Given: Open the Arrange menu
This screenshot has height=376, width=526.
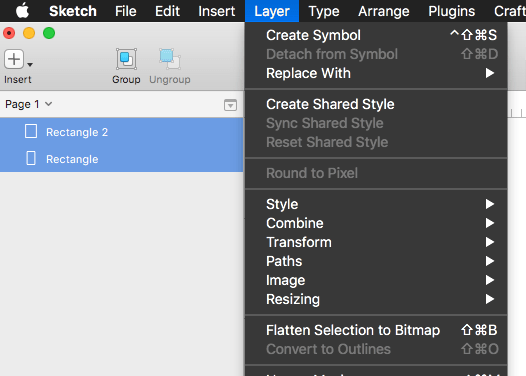Looking at the screenshot, I should pos(383,11).
